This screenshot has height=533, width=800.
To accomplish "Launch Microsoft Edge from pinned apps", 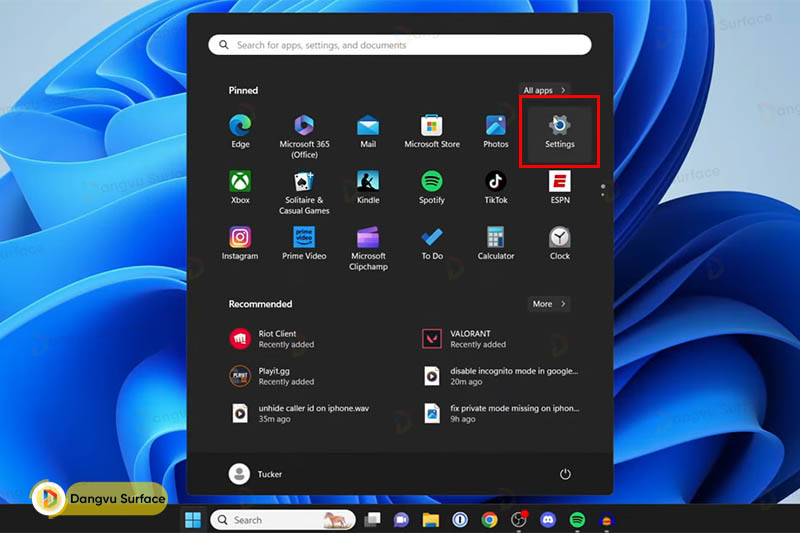I will (x=240, y=130).
